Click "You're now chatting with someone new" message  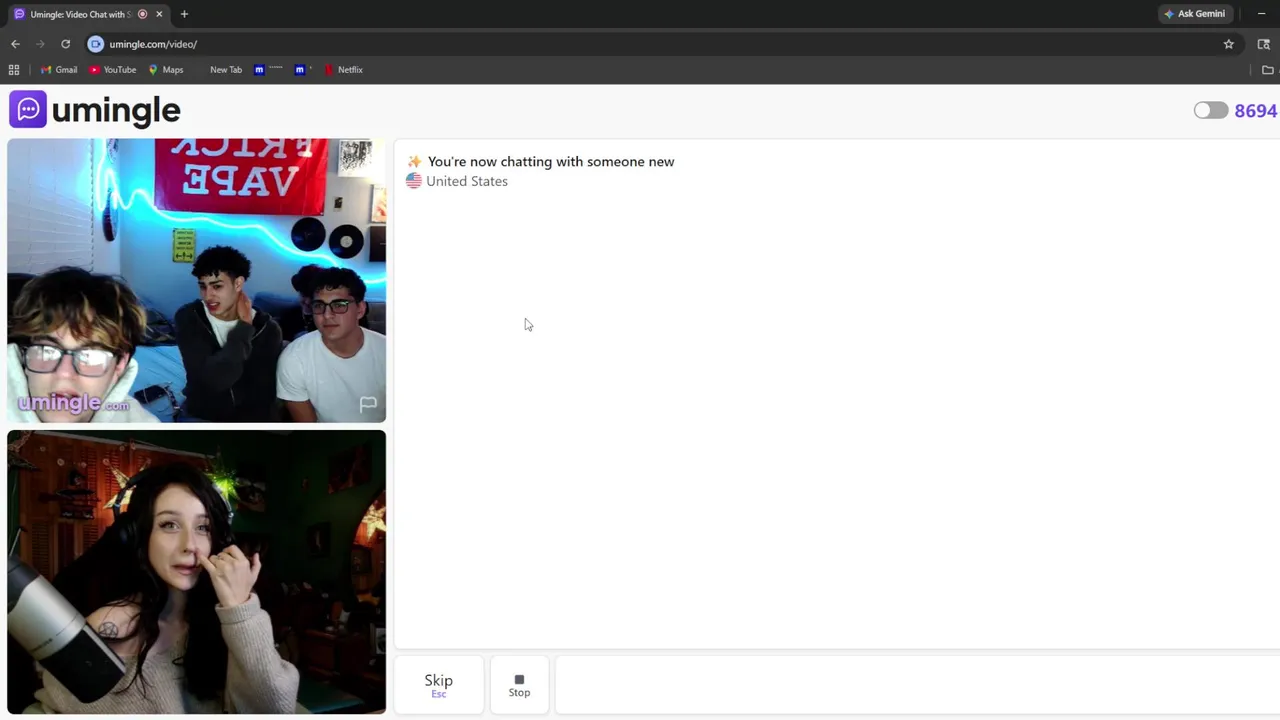coord(551,161)
